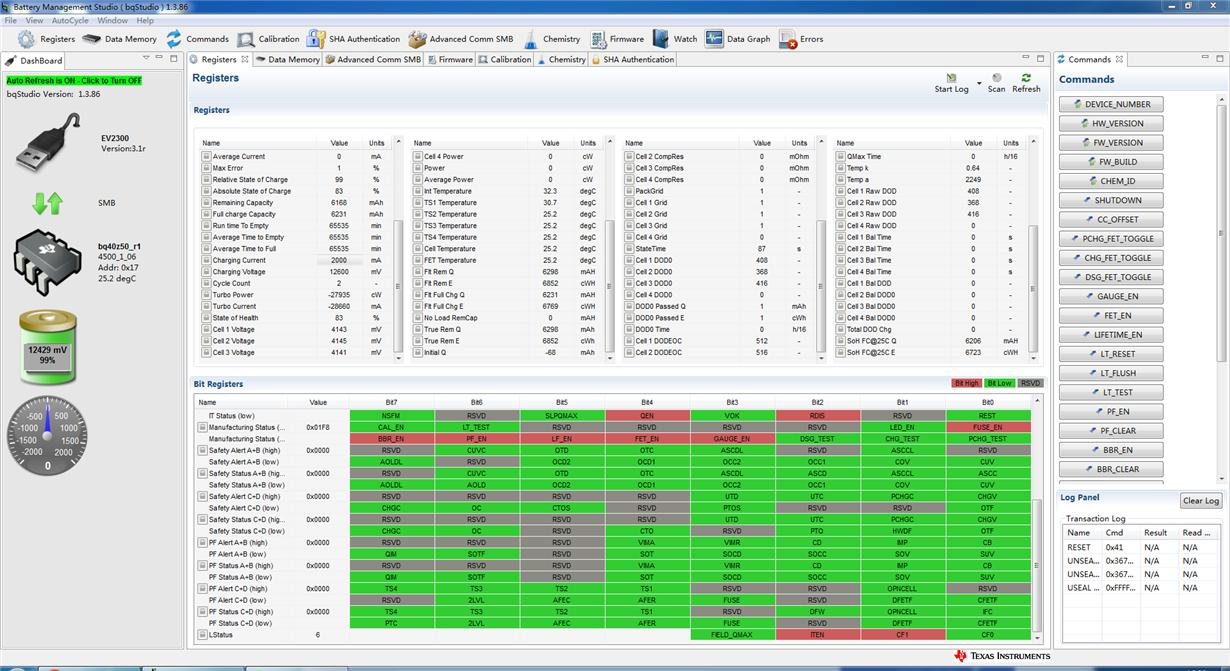1230x671 pixels.
Task: Launch Calibration from the main toolbar
Action: 268,39
